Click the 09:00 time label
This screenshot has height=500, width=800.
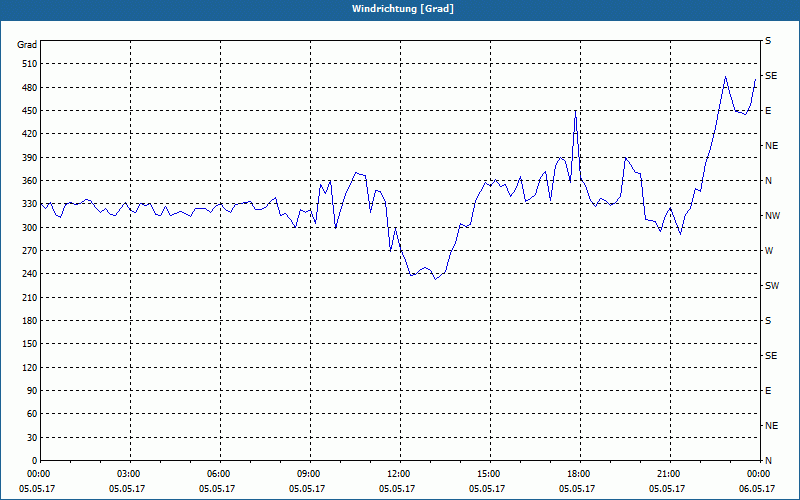311,474
